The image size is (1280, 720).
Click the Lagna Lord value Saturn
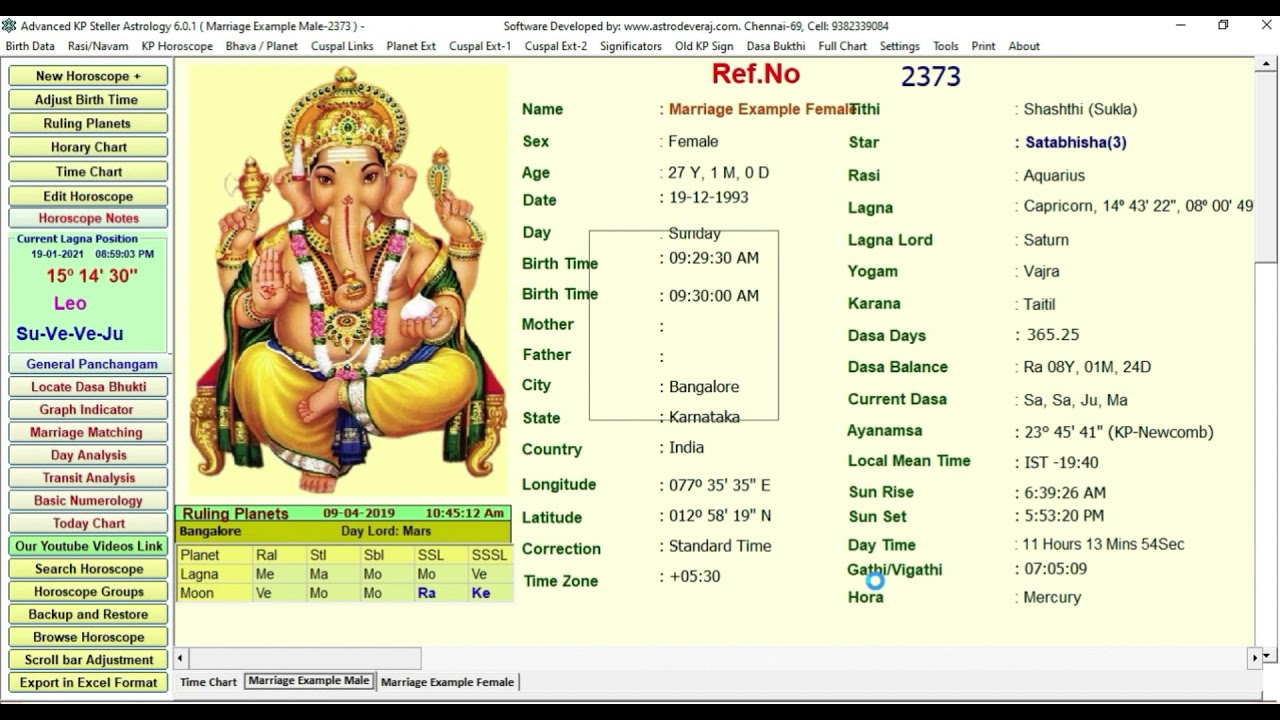[1046, 240]
